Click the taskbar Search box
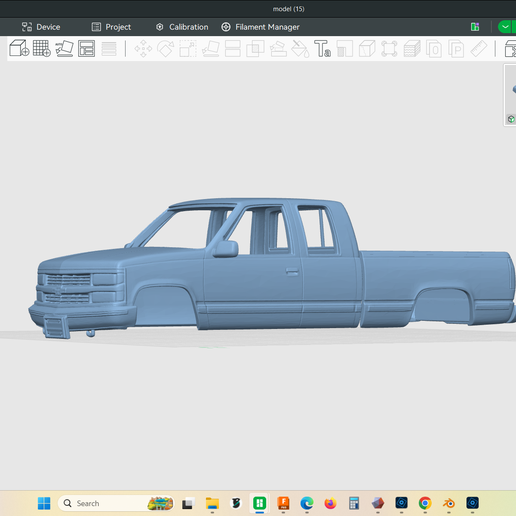This screenshot has width=516, height=516. tap(116, 503)
